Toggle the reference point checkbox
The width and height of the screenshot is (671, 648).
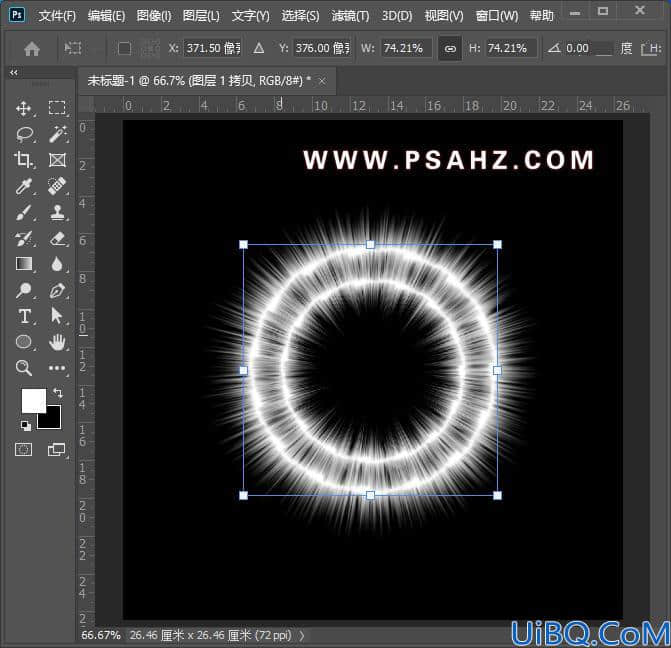[x=124, y=48]
